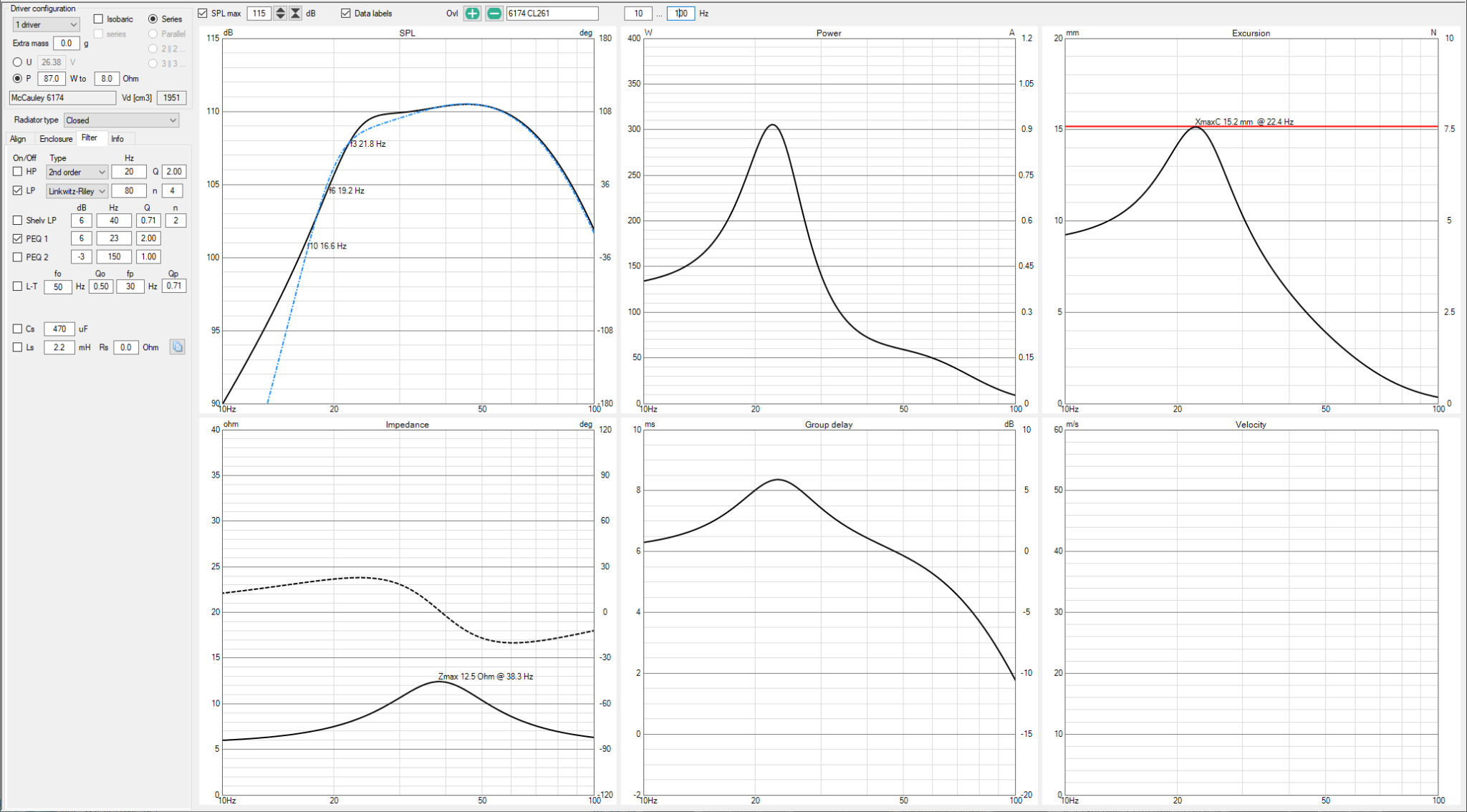
Task: Click the SPL max value field 115
Action: (259, 14)
